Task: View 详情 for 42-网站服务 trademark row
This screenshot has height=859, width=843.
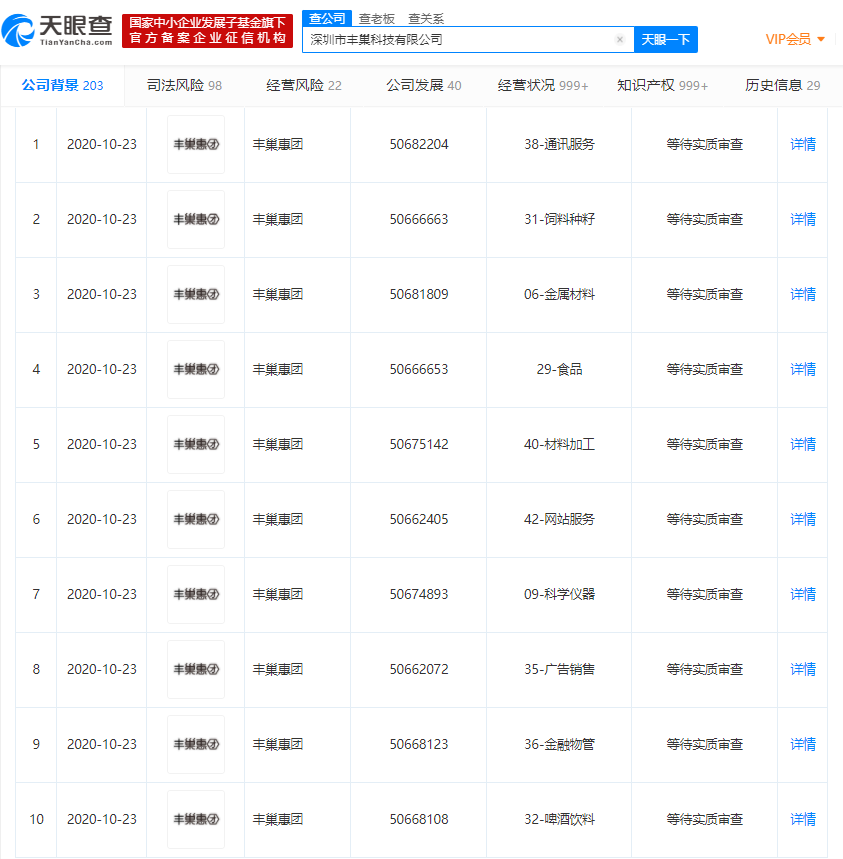Action: (803, 519)
